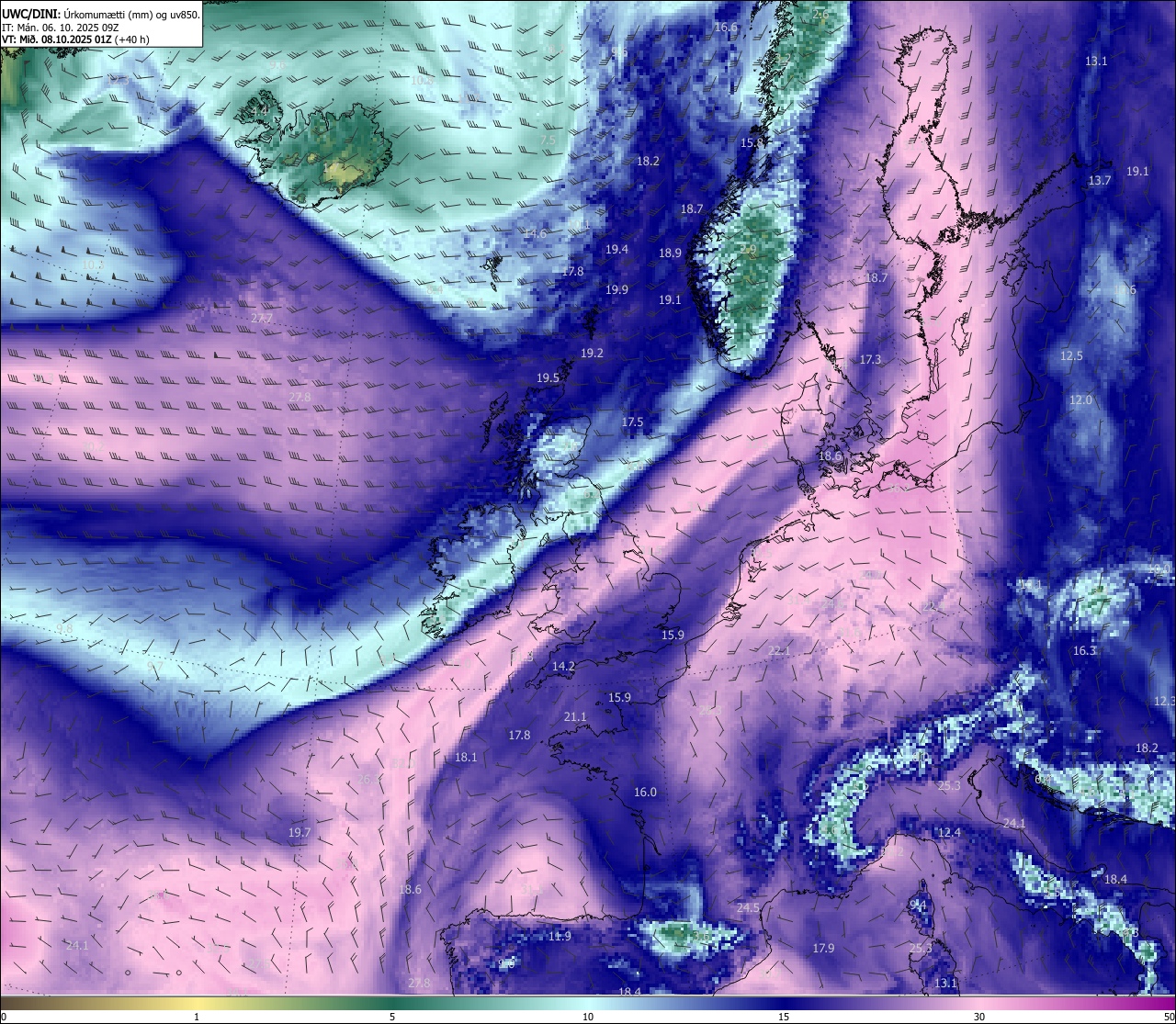Click the 'UWC/DINI' title line
The width and height of the screenshot is (1176, 1024).
tap(101, 14)
